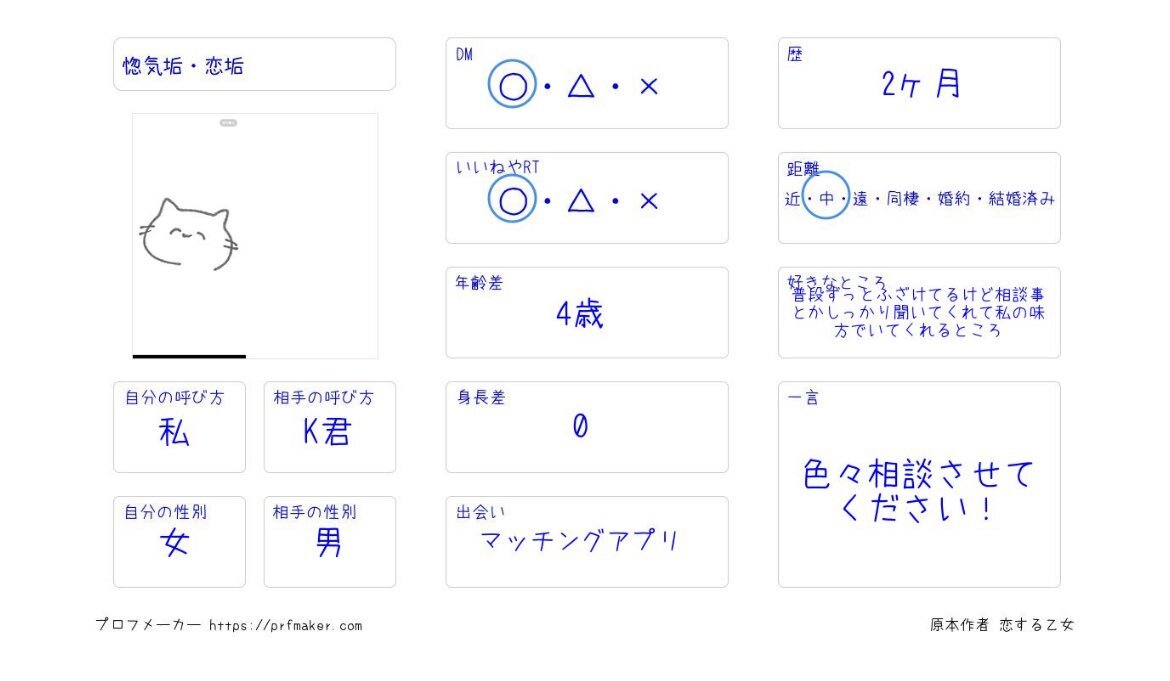The image size is (1170, 681).
Task: Choose 同棲 in the 距離 options
Action: coord(903,198)
